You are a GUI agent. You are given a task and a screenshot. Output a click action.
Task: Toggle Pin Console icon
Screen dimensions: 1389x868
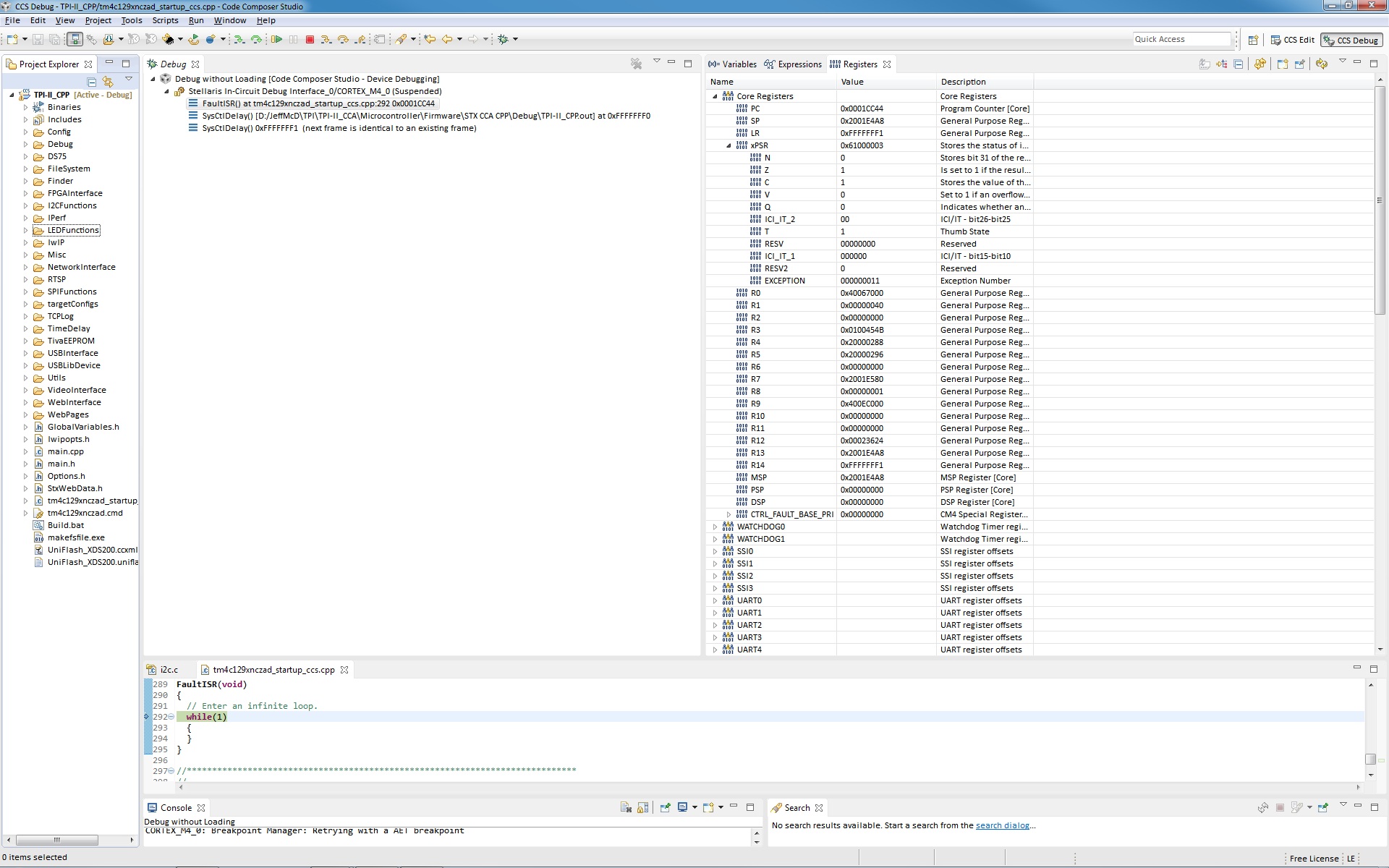pyautogui.click(x=665, y=807)
